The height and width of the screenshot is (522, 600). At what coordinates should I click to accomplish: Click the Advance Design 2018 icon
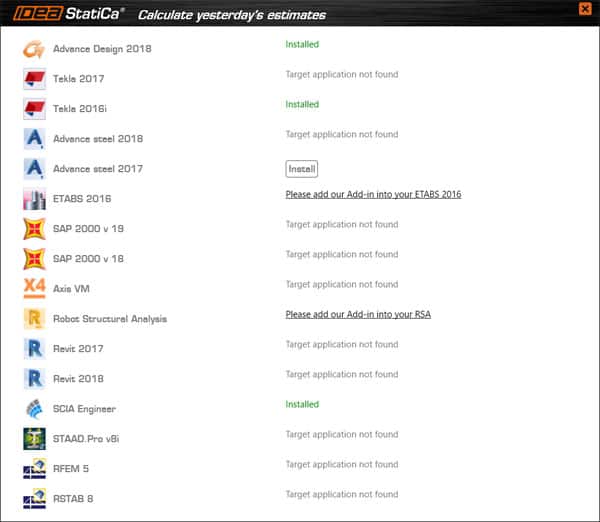point(34,49)
